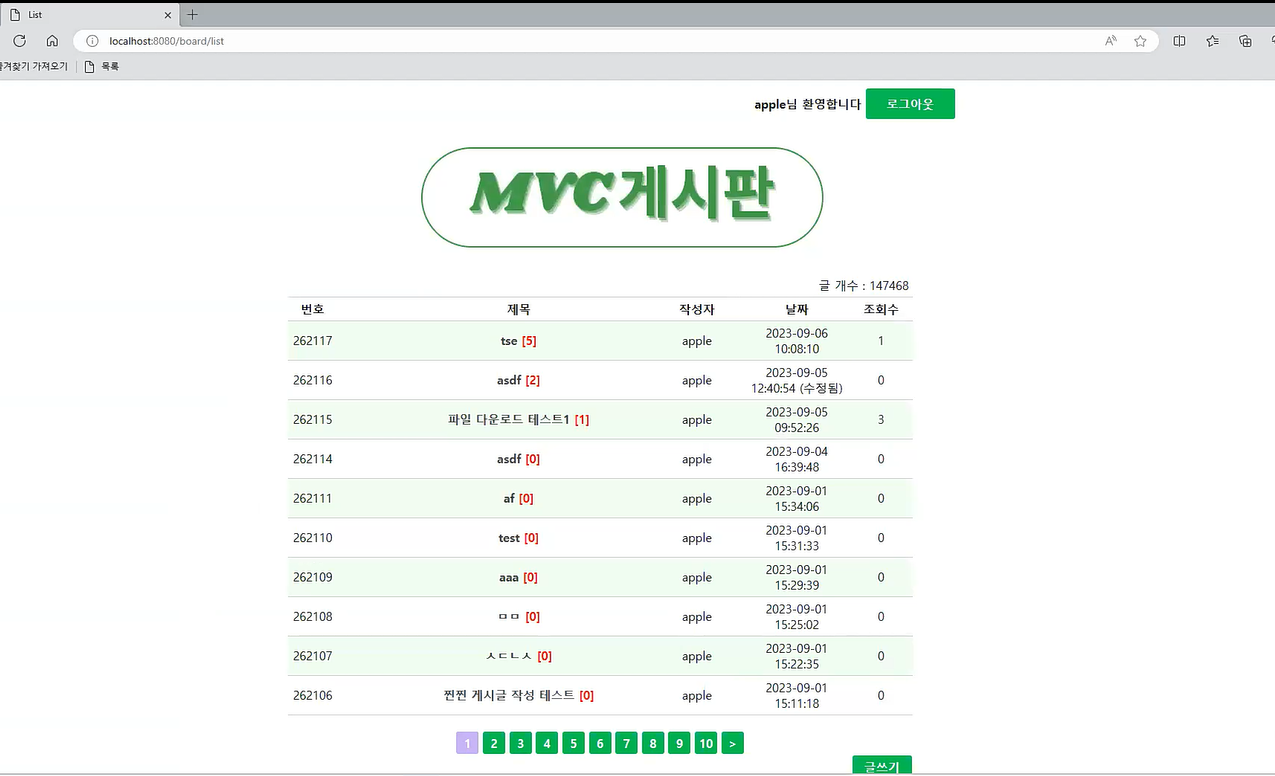Go to page 6 of the board
The width and height of the screenshot is (1275, 776).
coord(600,743)
